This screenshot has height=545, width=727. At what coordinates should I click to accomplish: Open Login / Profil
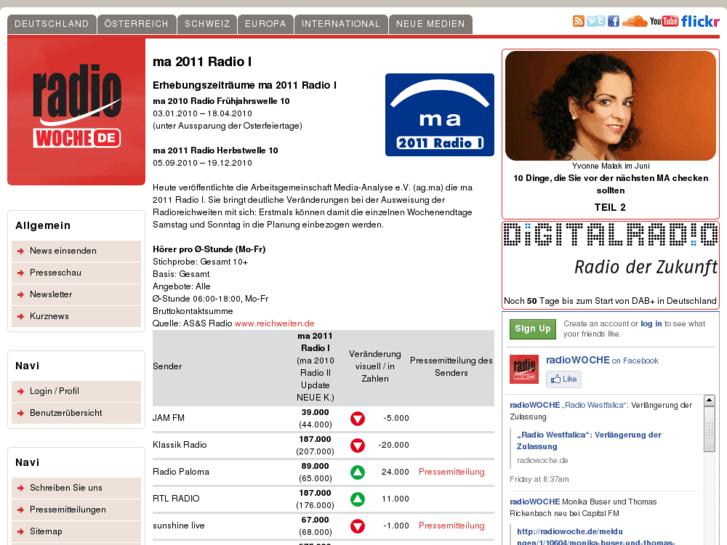tap(77, 391)
